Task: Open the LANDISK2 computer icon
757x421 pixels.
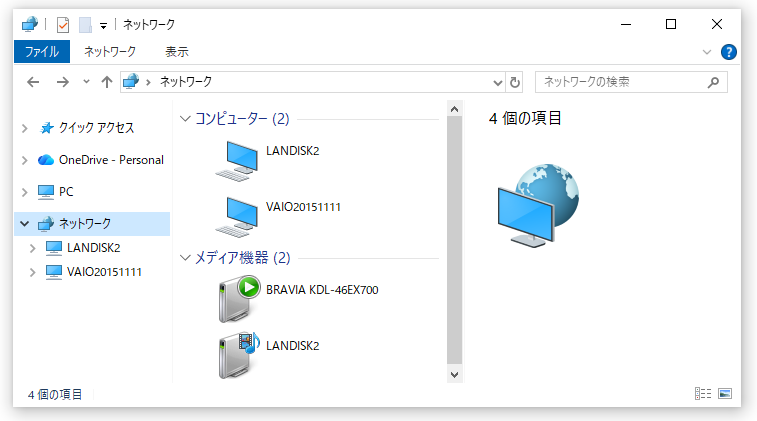Action: click(236, 158)
